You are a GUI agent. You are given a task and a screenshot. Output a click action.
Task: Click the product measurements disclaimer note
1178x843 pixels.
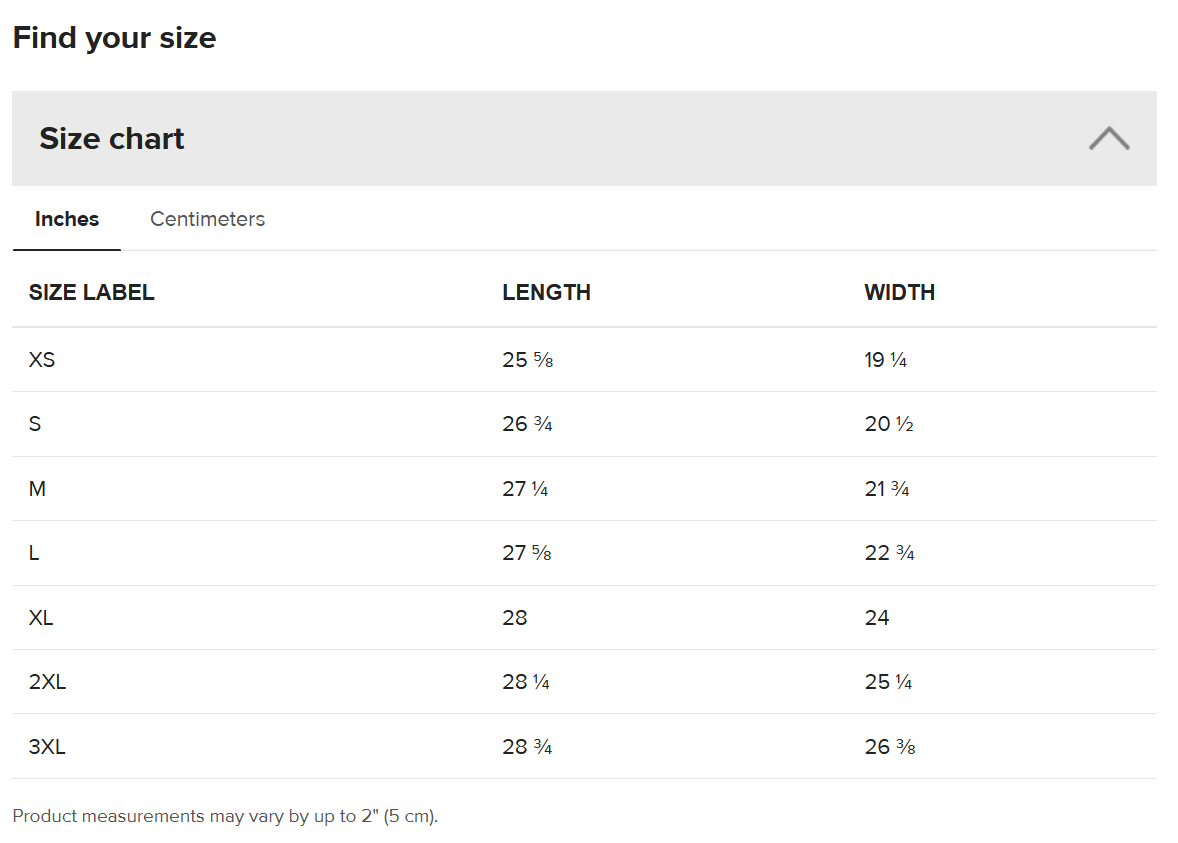[225, 816]
